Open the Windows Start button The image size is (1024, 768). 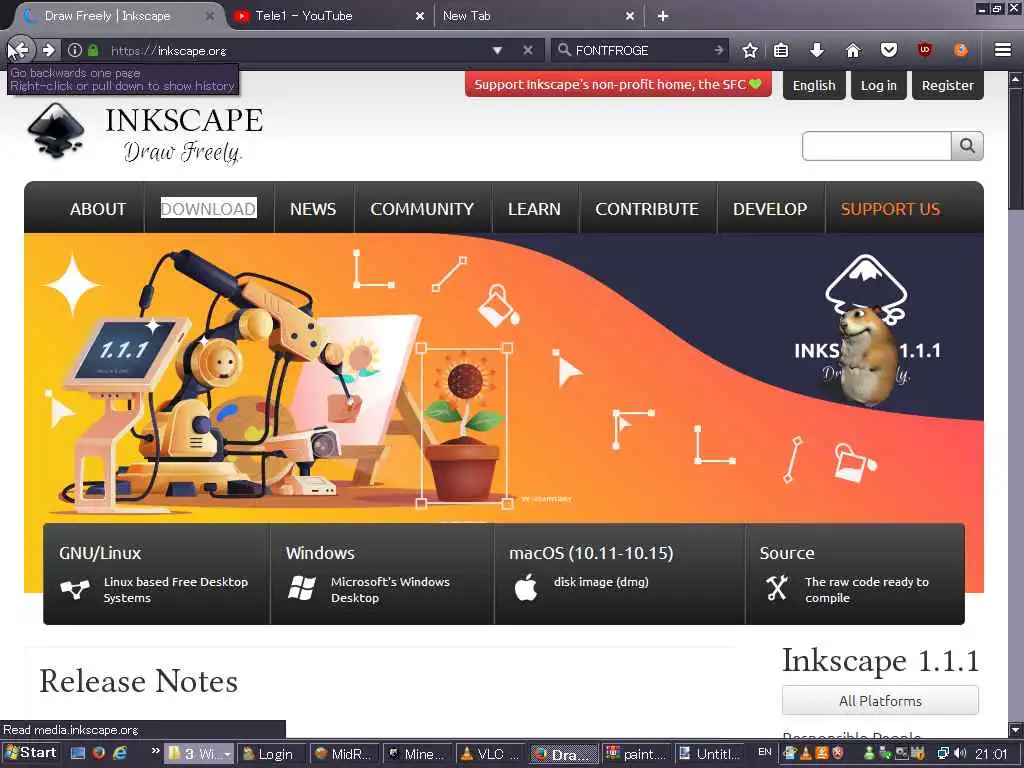point(31,753)
